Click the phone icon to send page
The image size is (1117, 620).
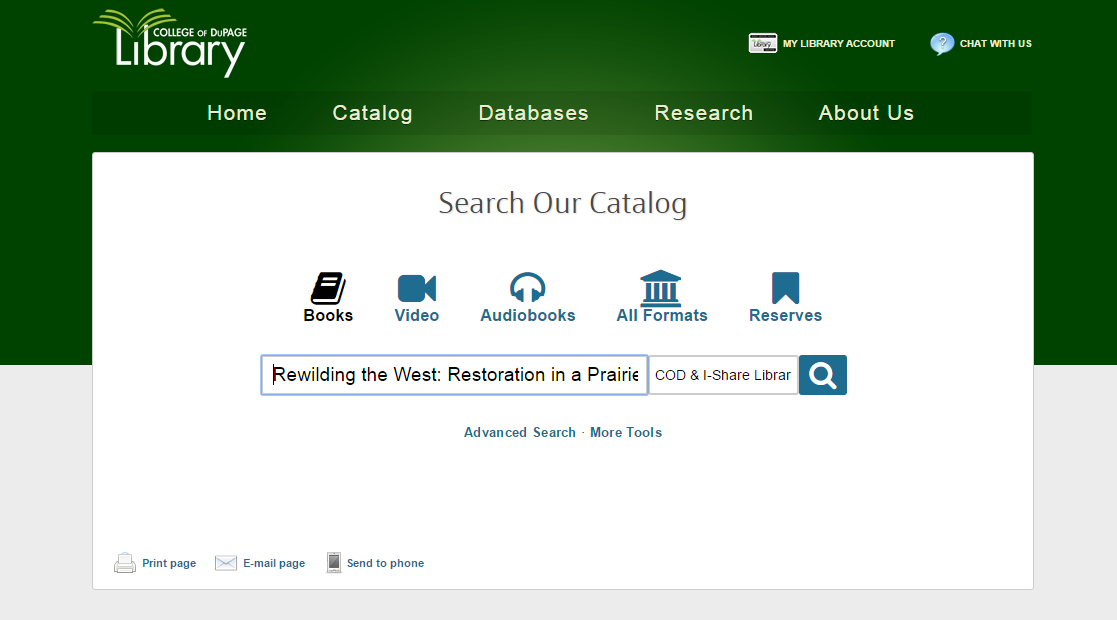tap(334, 563)
